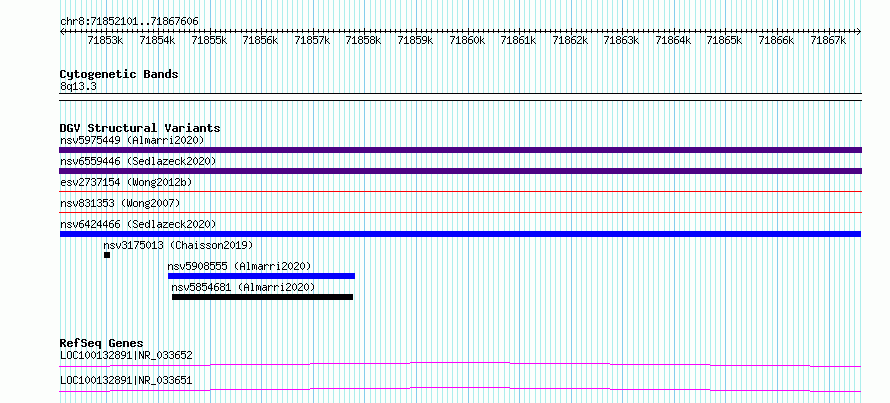Click the red line under nsv831353
This screenshot has height=403, width=890.
460,213
